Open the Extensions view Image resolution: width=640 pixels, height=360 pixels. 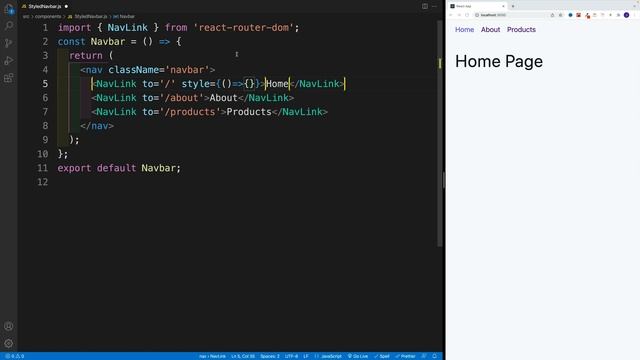[9, 78]
